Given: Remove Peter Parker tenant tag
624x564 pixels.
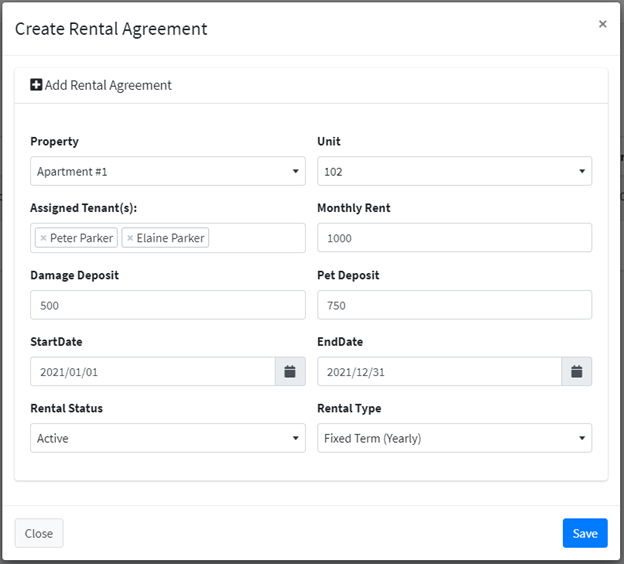Looking at the screenshot, I should (43, 238).
